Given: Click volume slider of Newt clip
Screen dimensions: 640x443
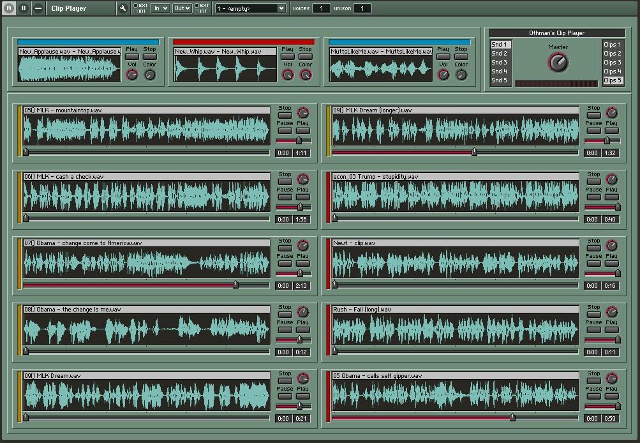Looking at the screenshot, I should [x=602, y=273].
